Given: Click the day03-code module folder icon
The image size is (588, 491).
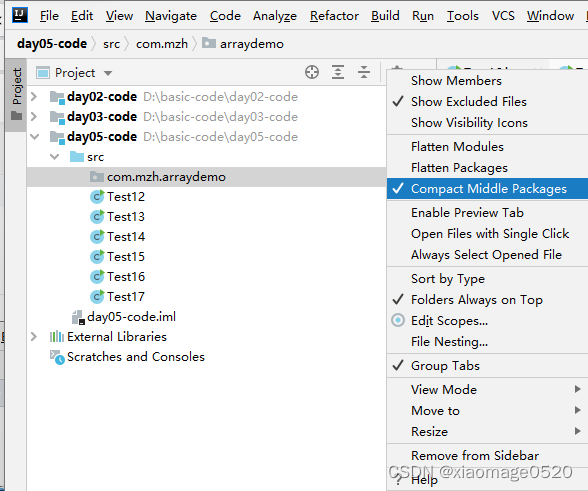Looking at the screenshot, I should coord(57,117).
